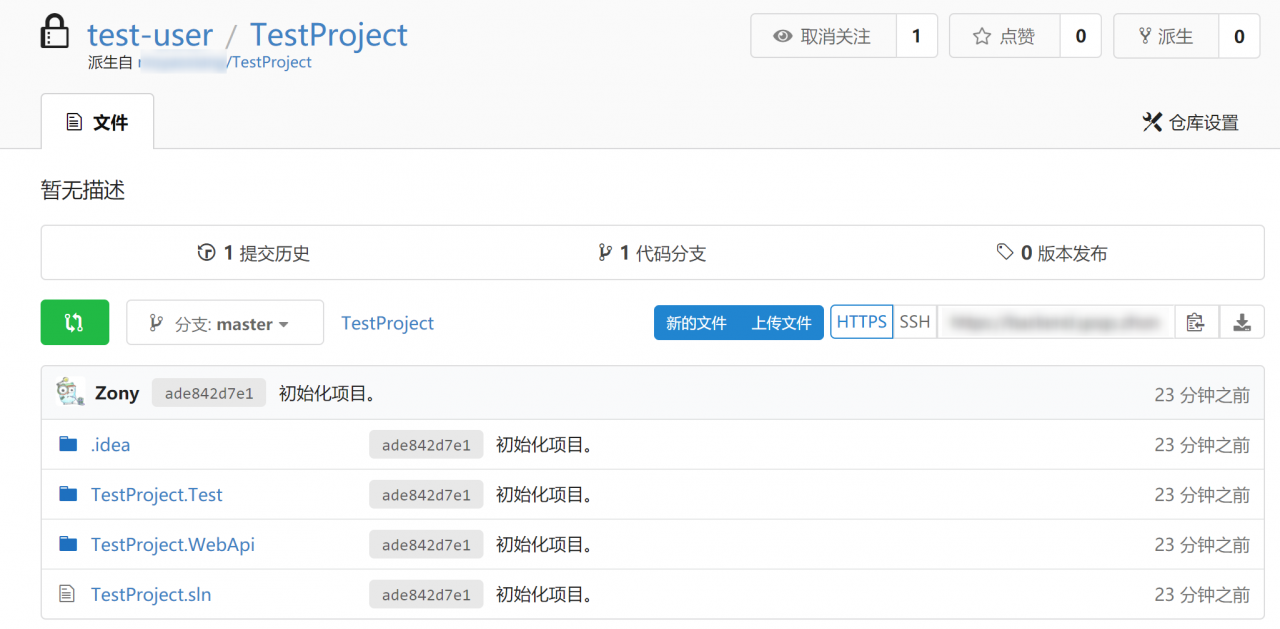Select the HTTPS clone option
The width and height of the screenshot is (1280, 629).
click(862, 322)
